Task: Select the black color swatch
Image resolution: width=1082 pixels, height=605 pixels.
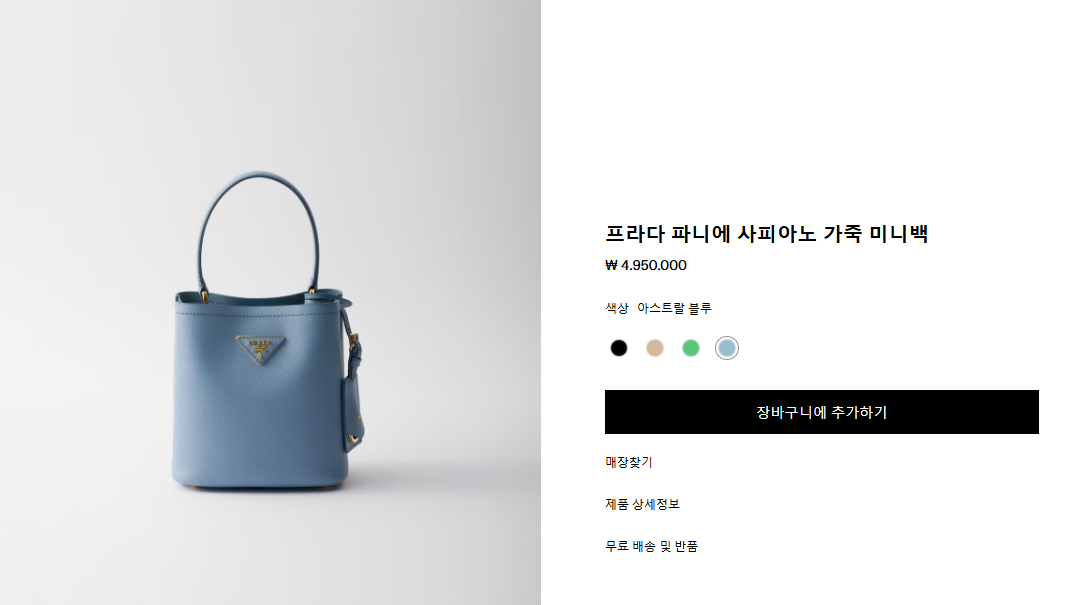Action: pyautogui.click(x=618, y=348)
